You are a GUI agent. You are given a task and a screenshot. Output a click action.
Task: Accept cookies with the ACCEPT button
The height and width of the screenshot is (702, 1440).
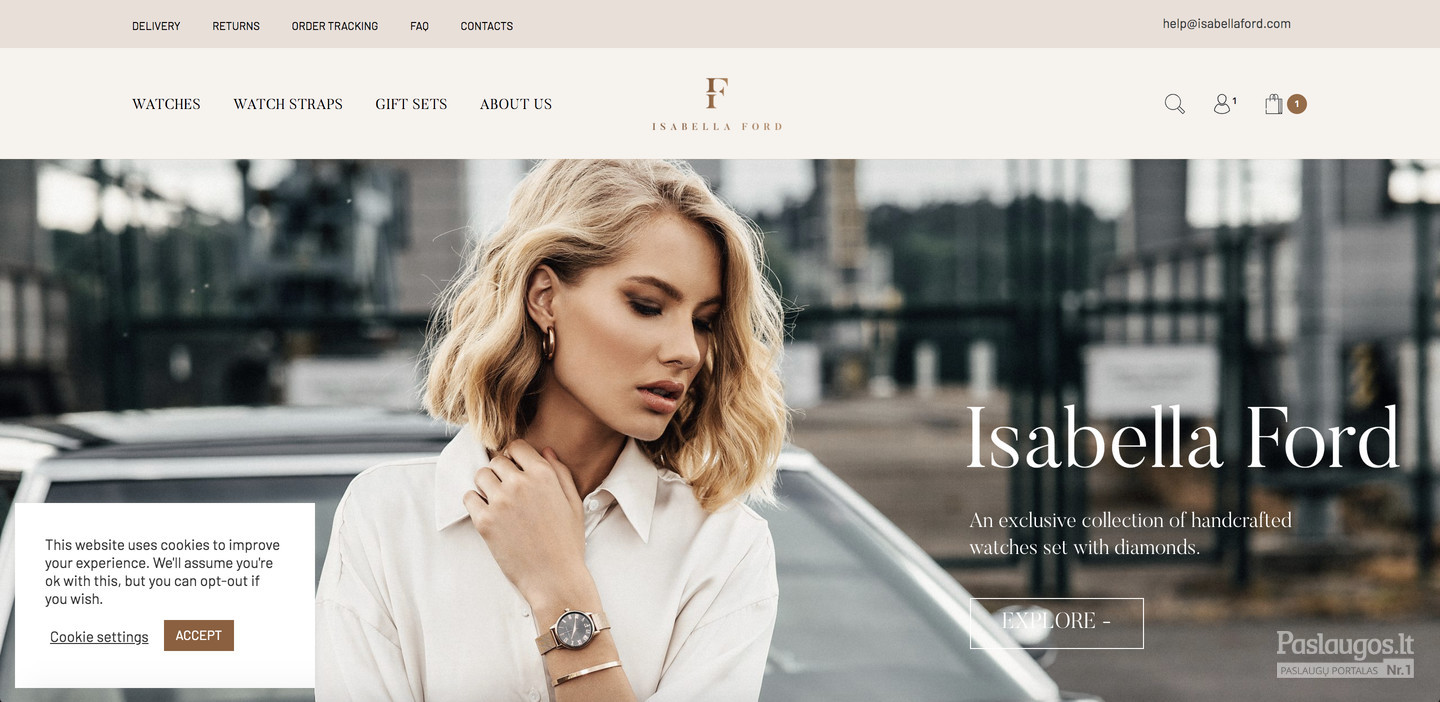click(199, 635)
